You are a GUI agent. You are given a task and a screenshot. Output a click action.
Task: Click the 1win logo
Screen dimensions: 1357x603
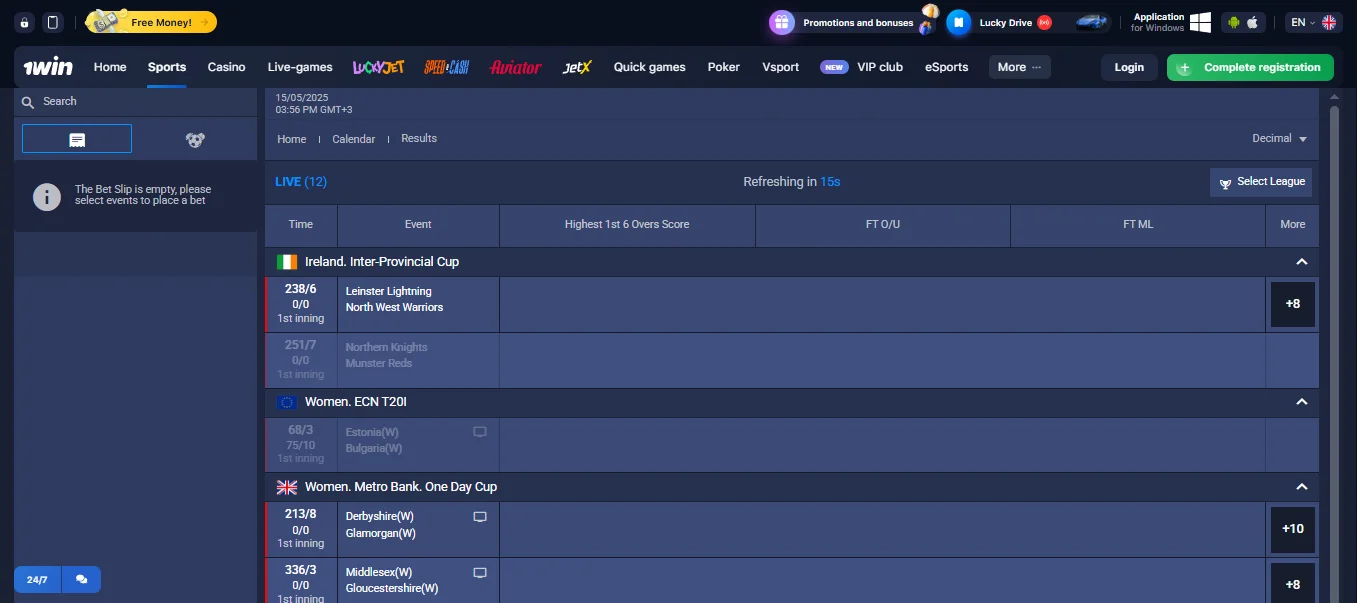[48, 67]
